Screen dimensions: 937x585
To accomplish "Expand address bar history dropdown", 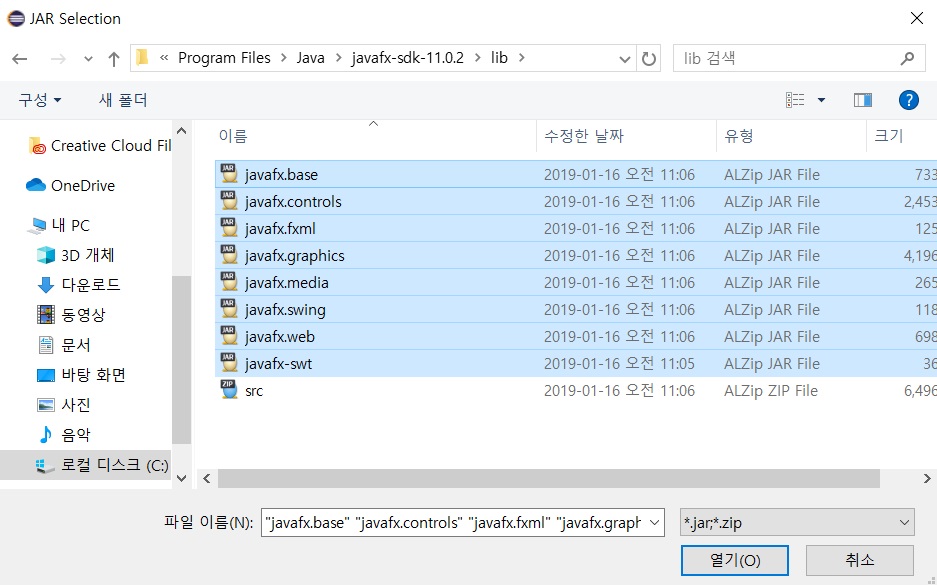I will click(624, 59).
